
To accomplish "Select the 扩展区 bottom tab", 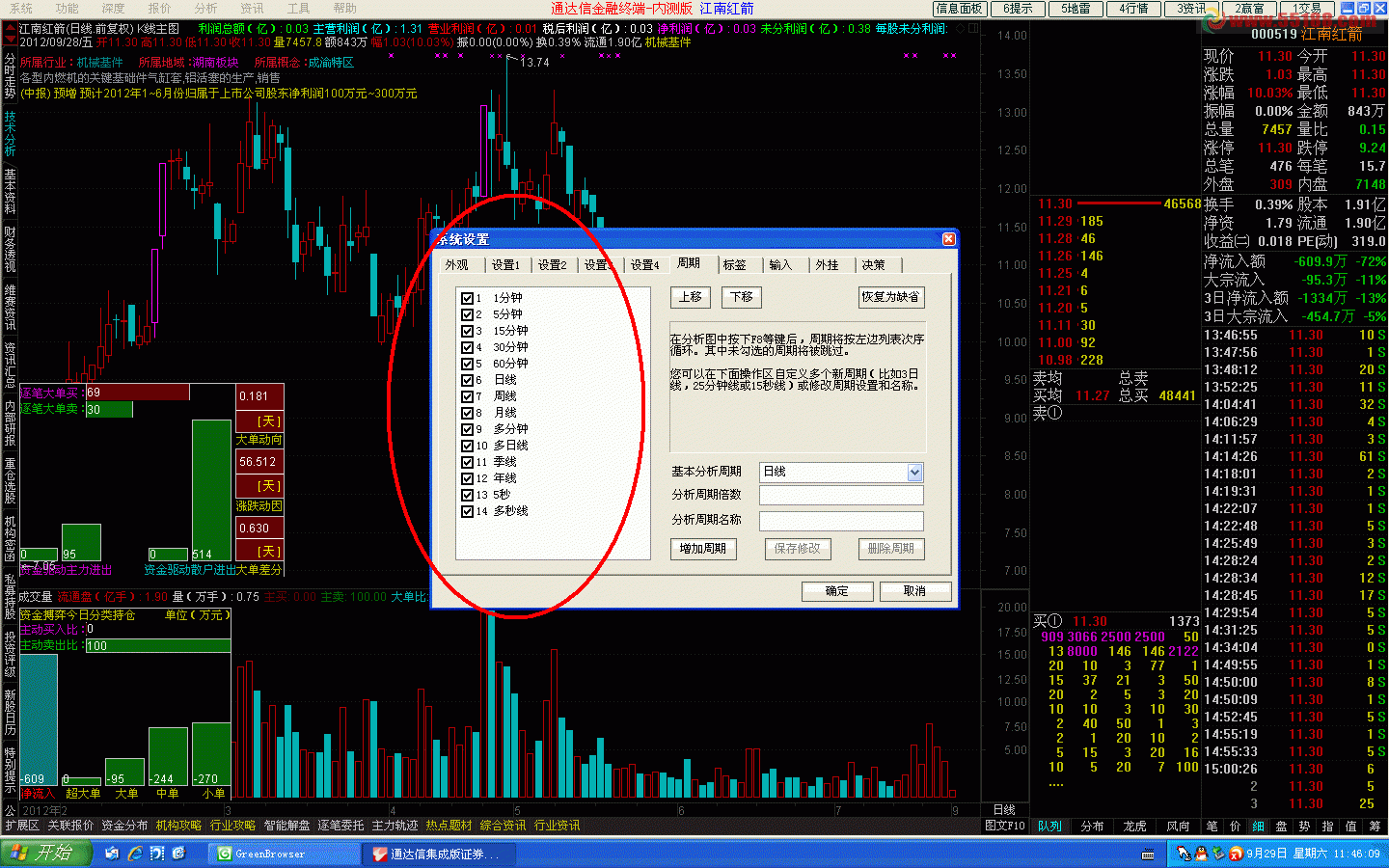I will click(x=22, y=826).
